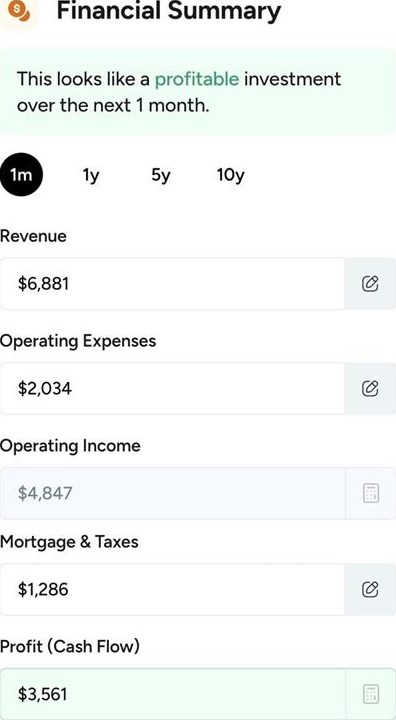Click the edit icon for Mortgage & Taxes
This screenshot has height=720, width=396.
tap(370, 589)
